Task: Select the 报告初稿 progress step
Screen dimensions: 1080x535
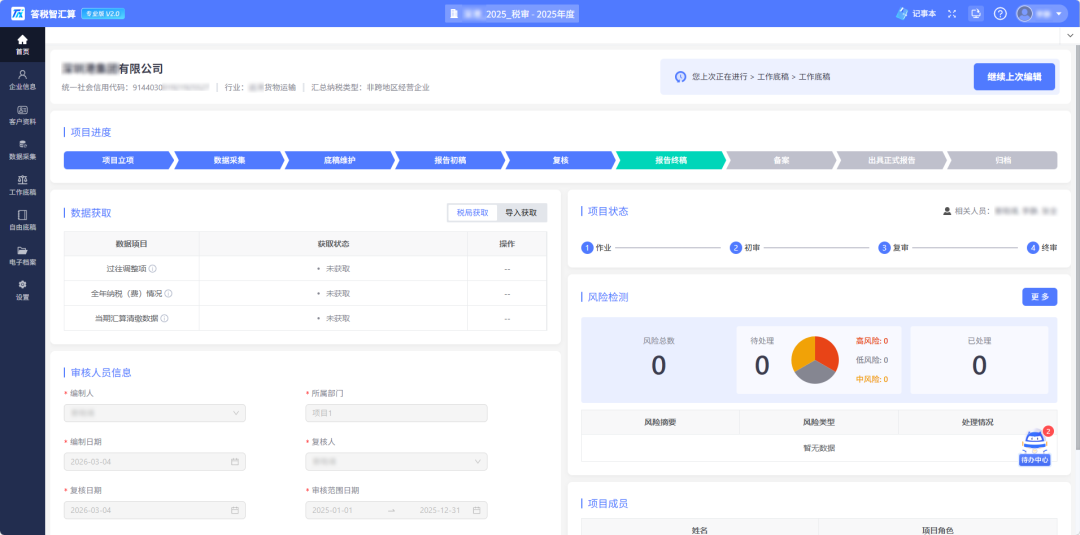Action: 450,160
